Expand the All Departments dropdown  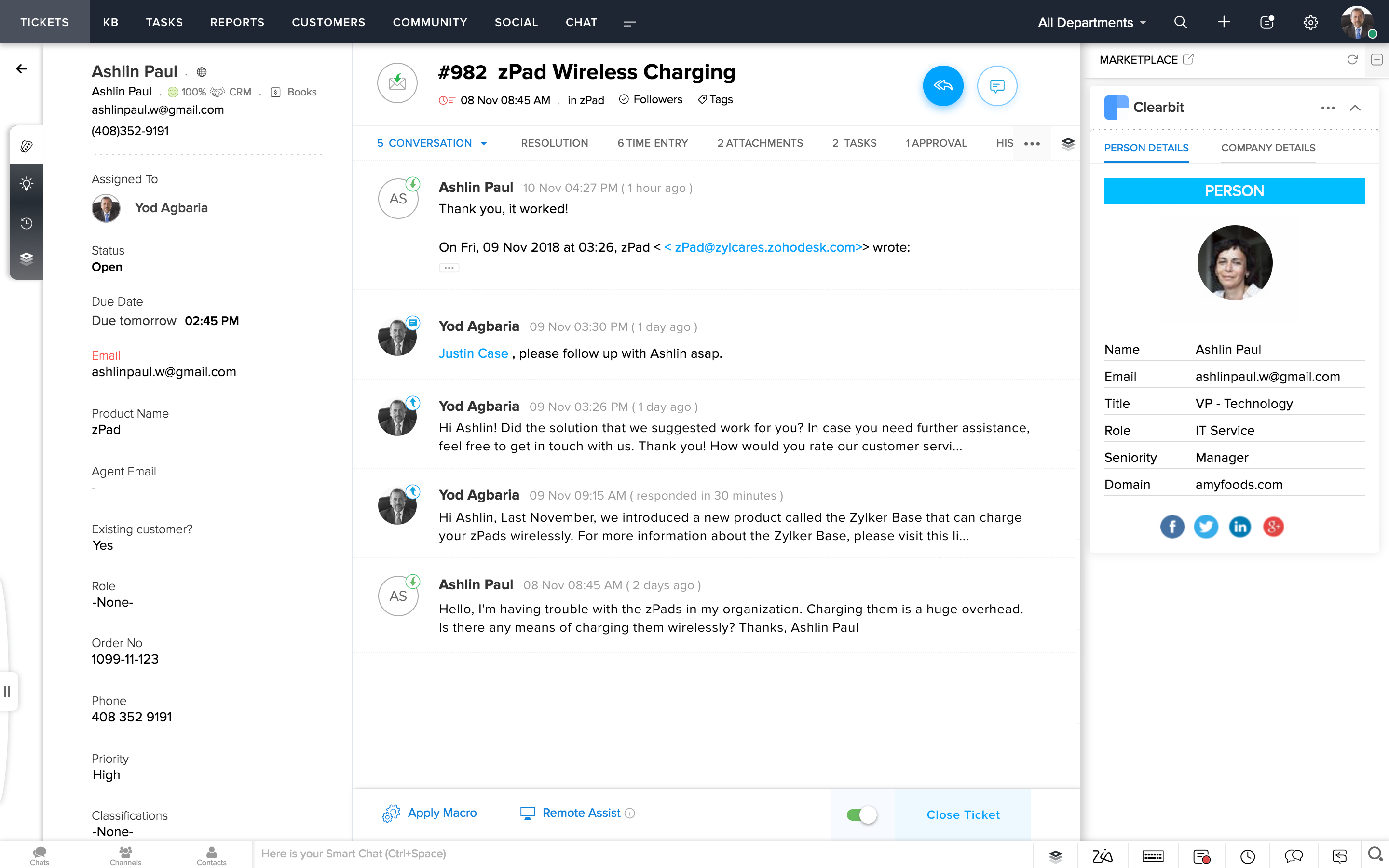coord(1091,22)
